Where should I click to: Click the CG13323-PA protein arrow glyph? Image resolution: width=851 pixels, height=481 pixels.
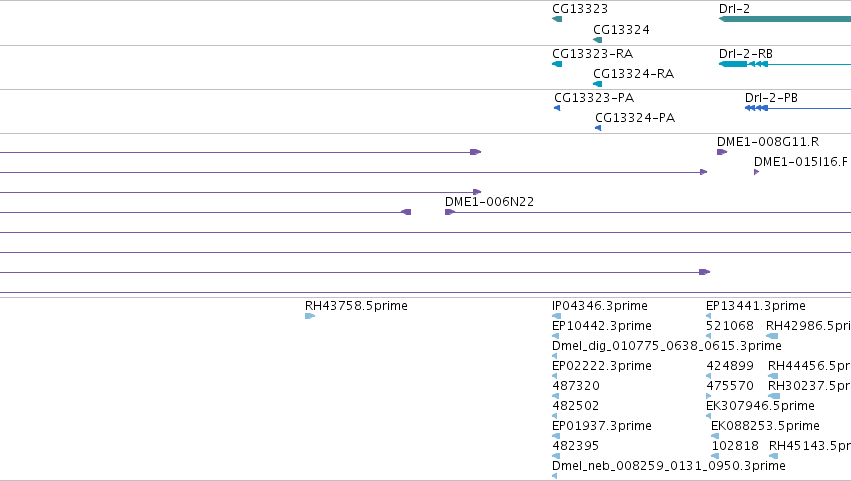click(x=557, y=108)
